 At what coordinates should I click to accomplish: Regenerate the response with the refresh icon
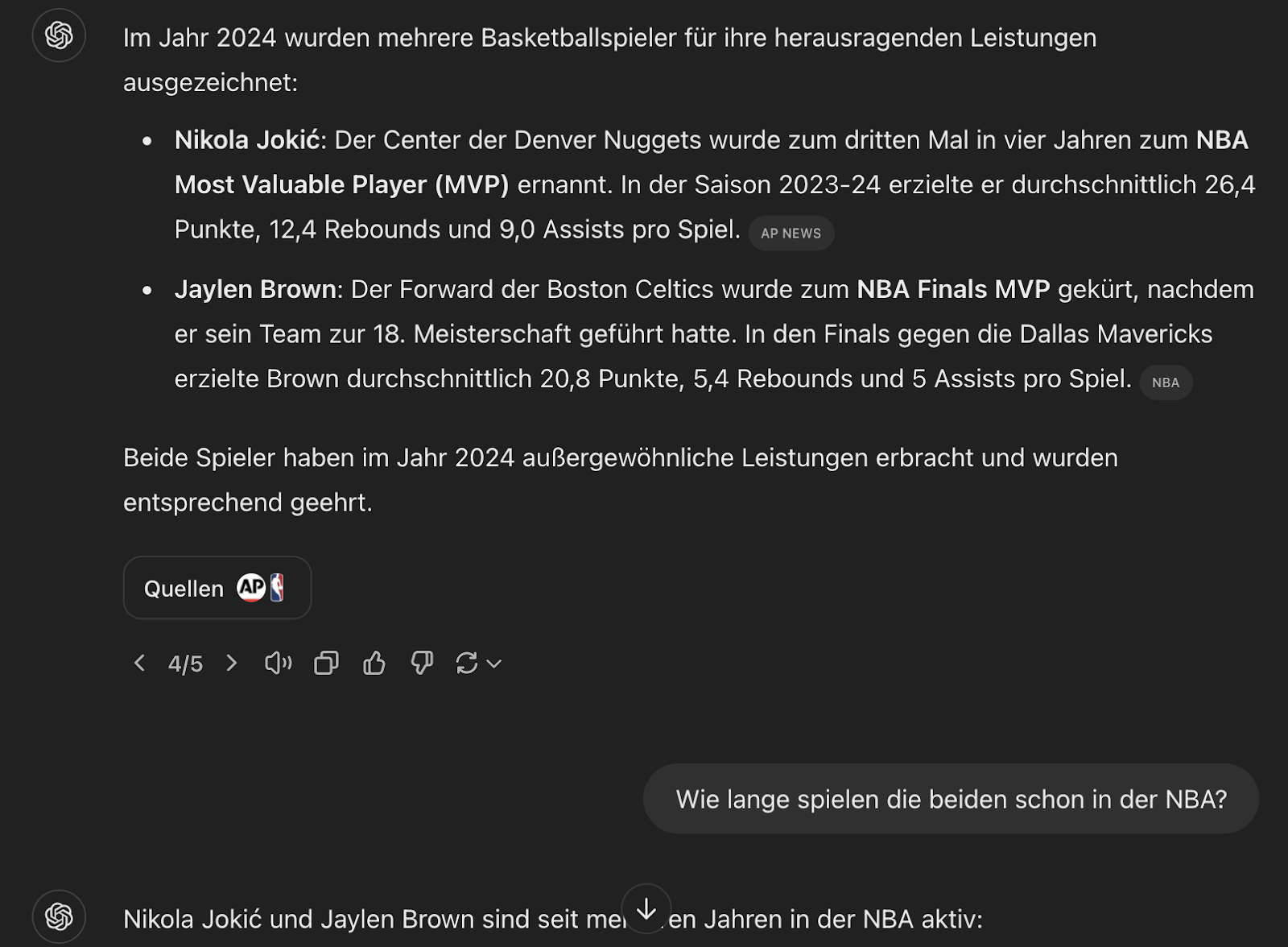(467, 663)
